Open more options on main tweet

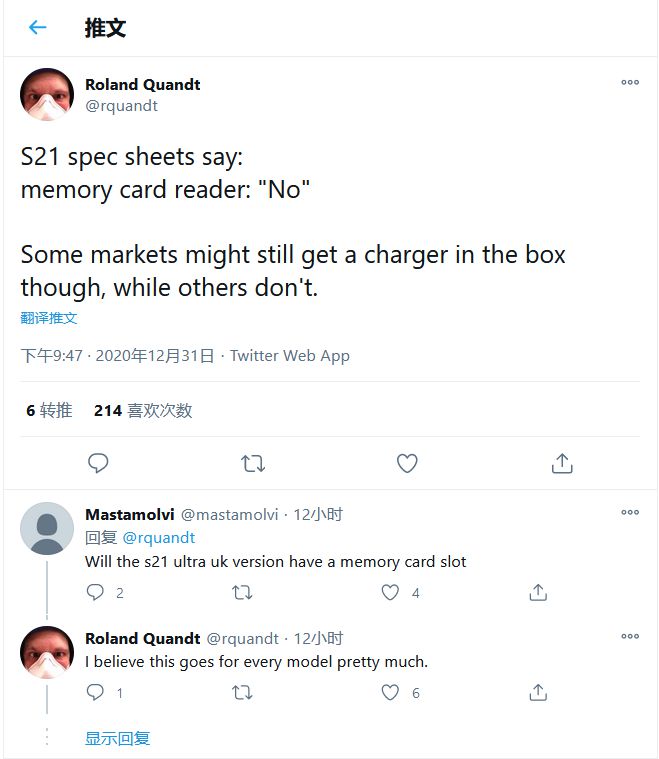630,83
